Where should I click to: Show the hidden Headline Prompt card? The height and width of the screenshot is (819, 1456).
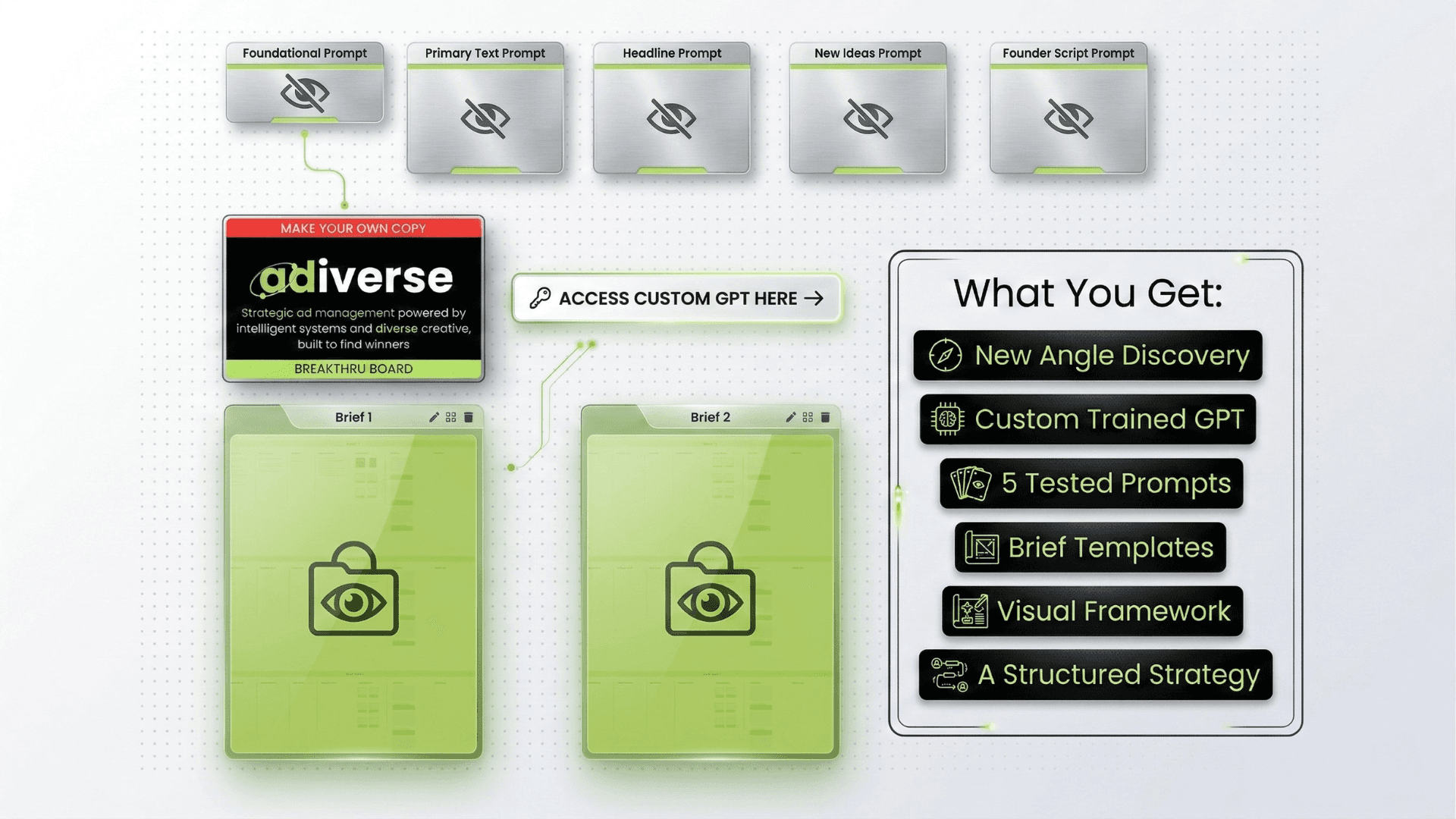(671, 118)
